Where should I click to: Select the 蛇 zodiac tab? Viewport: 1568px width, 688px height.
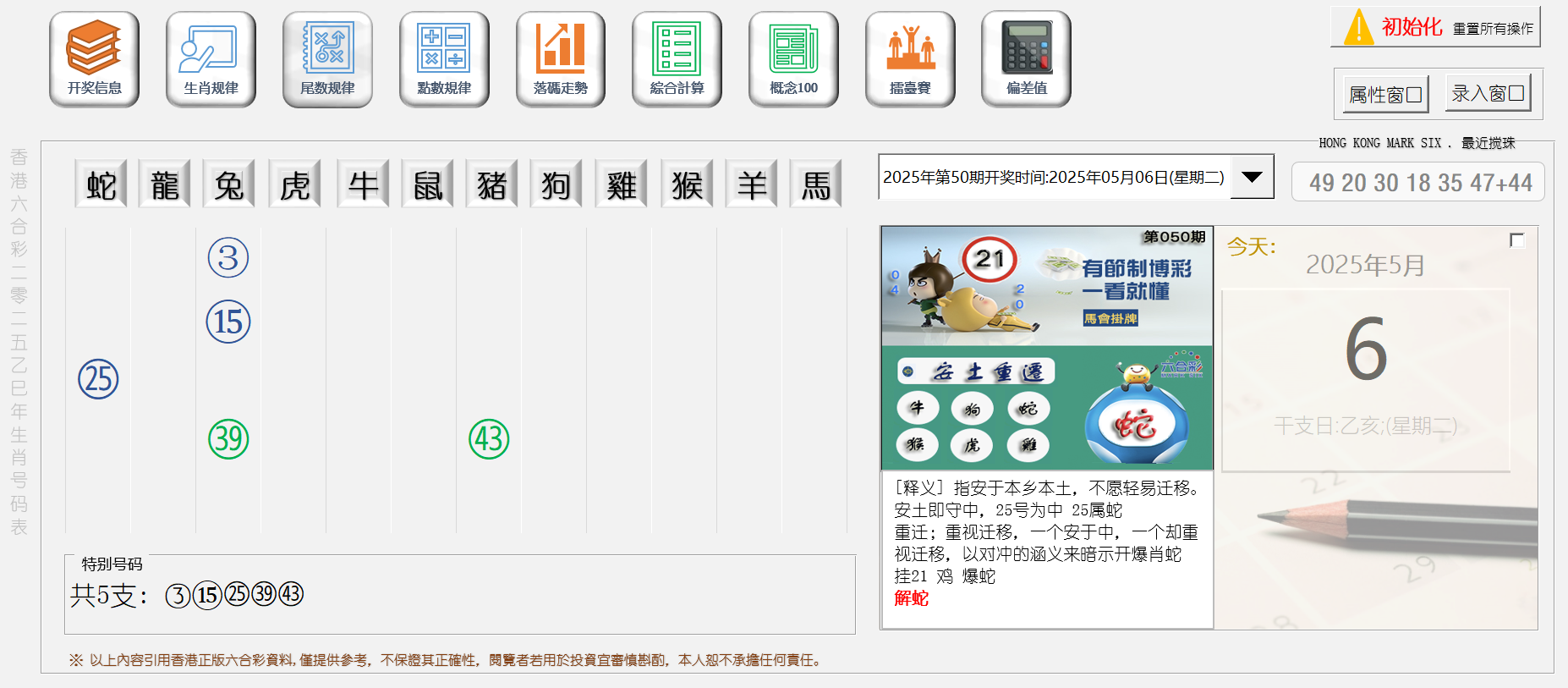tap(101, 184)
